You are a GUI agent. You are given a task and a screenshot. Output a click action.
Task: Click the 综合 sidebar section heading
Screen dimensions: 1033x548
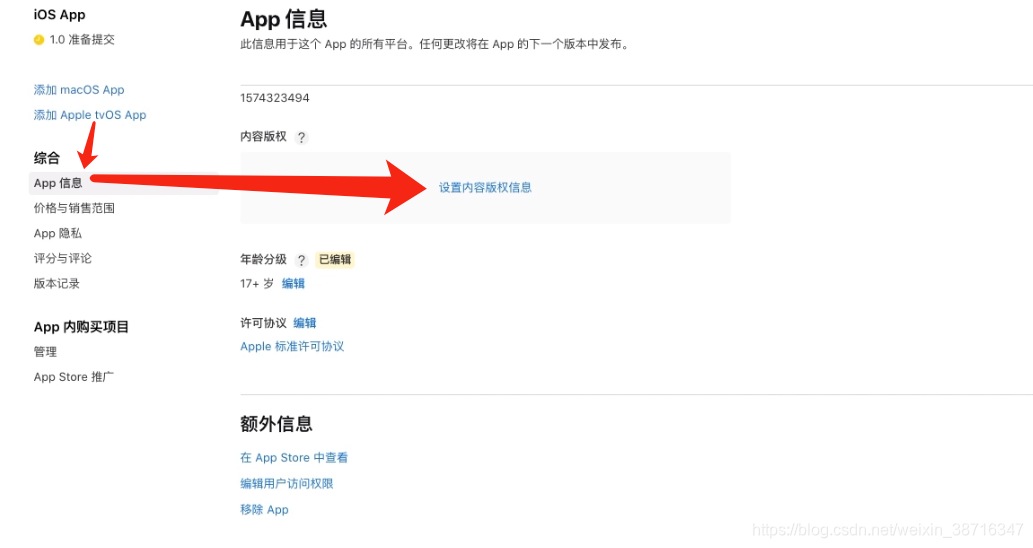(47, 158)
